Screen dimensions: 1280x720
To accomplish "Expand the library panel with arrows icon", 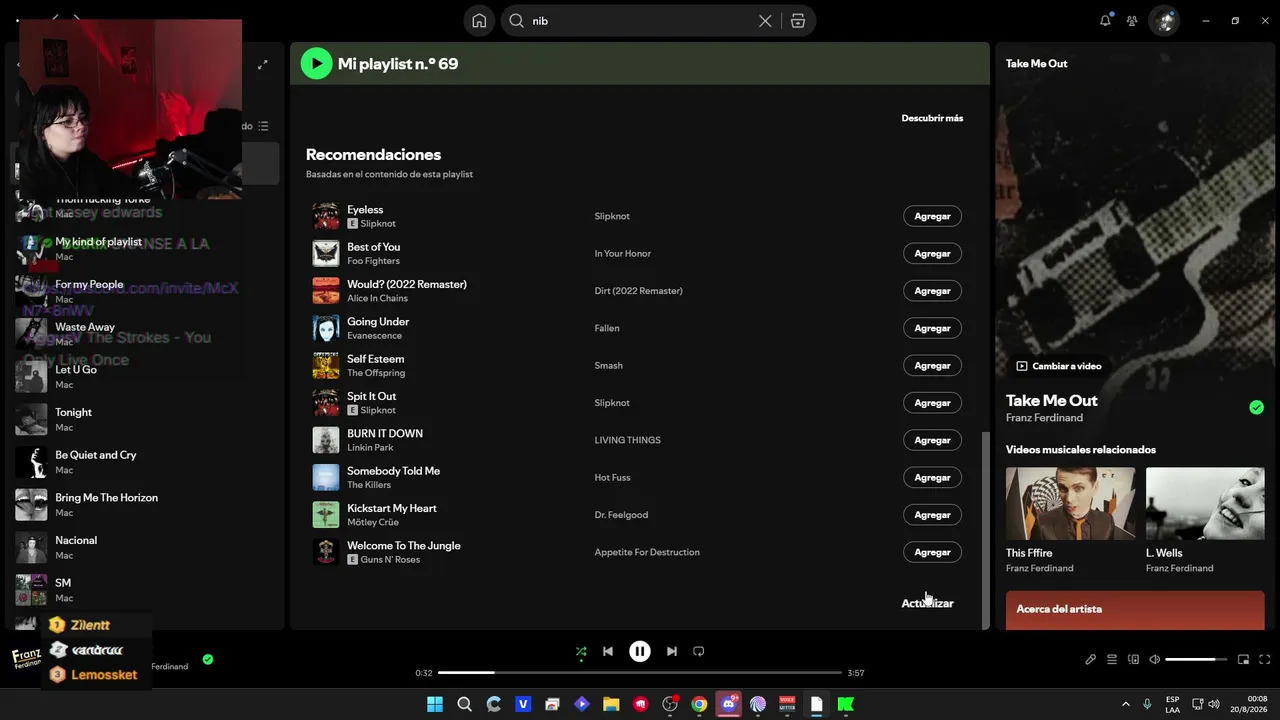I will tap(262, 65).
